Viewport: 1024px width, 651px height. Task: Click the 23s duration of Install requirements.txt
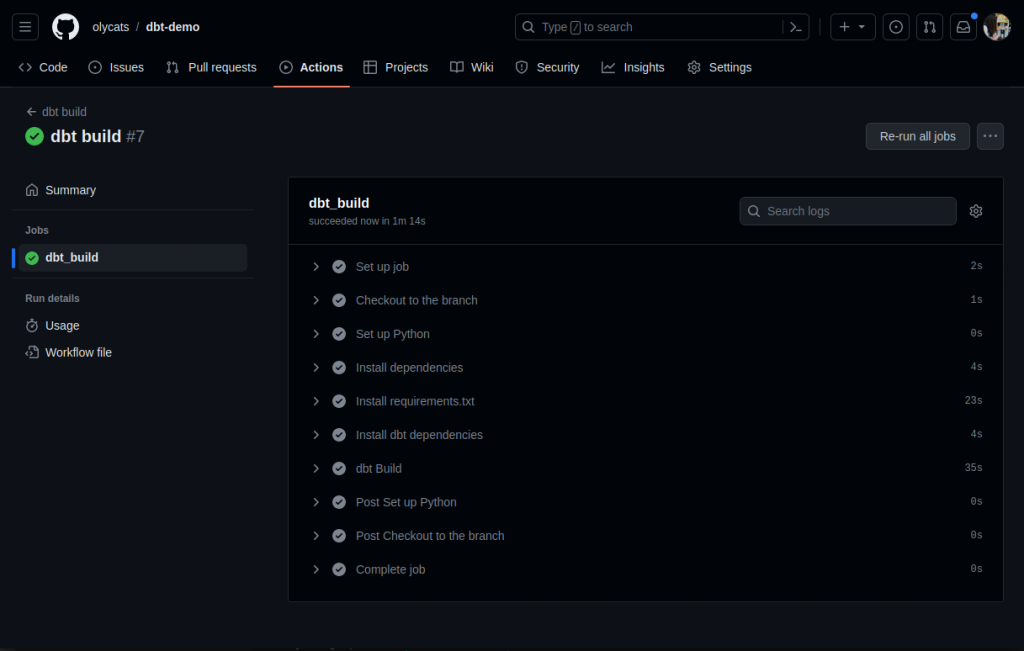973,400
